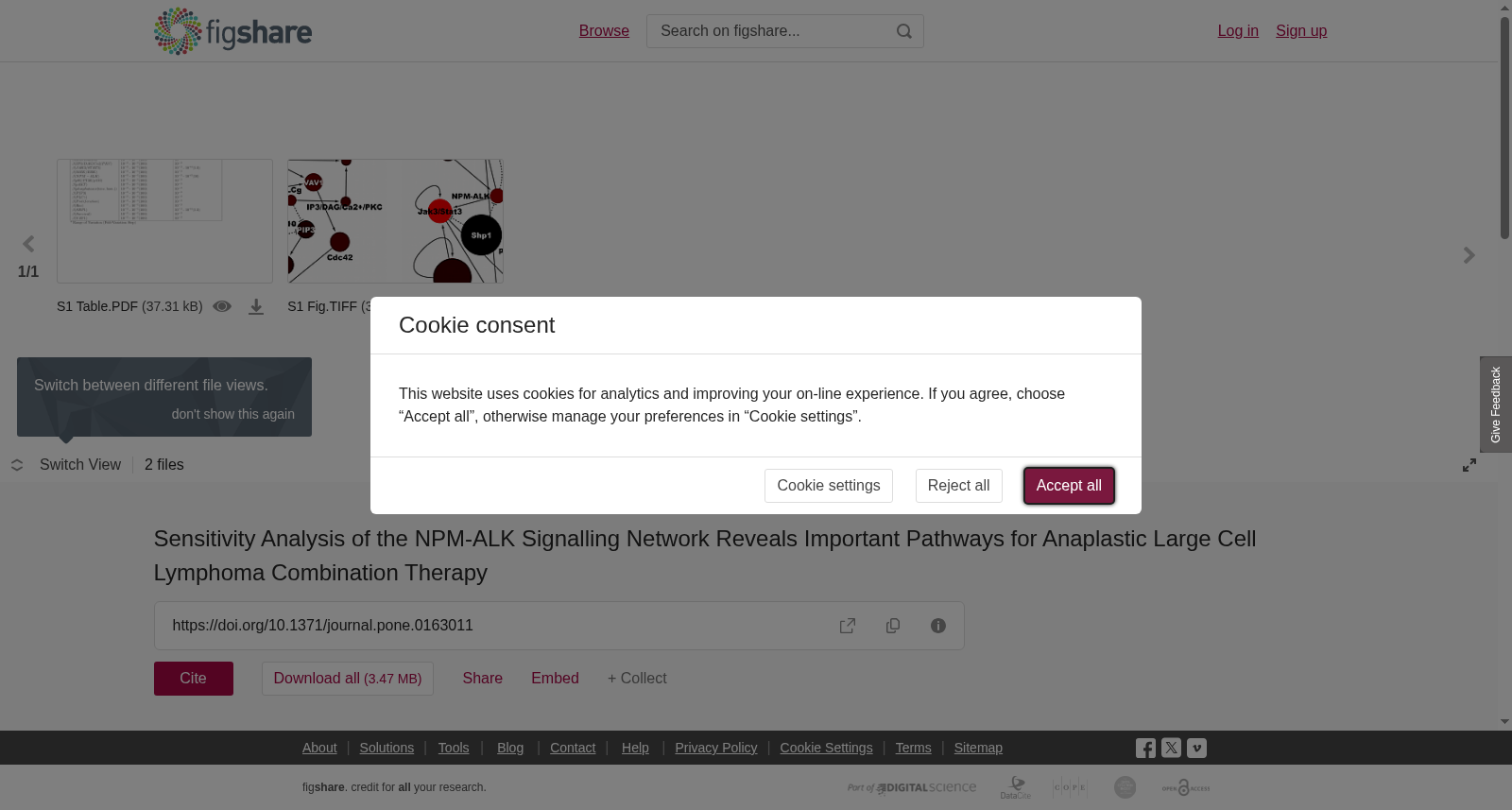Copy the DOI link icon

click(893, 626)
